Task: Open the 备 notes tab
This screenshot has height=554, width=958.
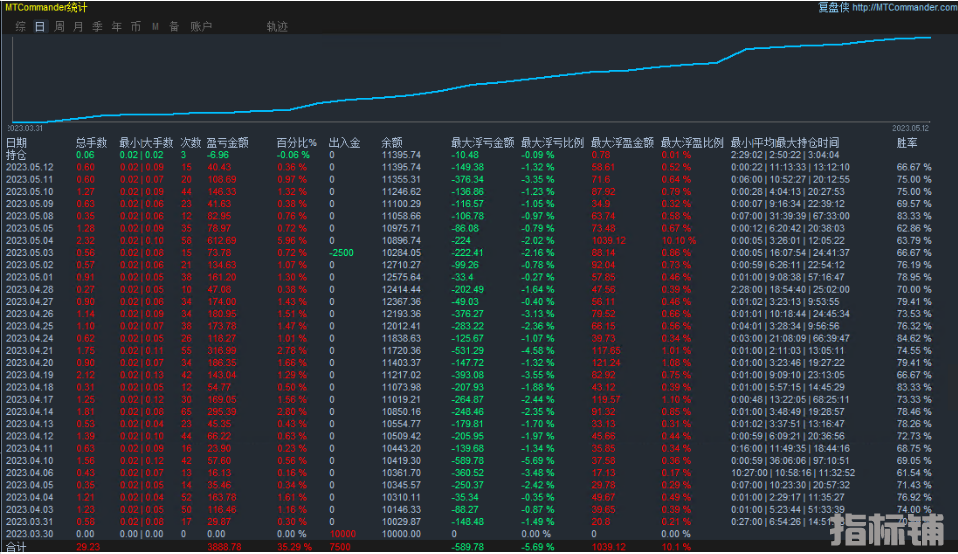Action: 174,26
